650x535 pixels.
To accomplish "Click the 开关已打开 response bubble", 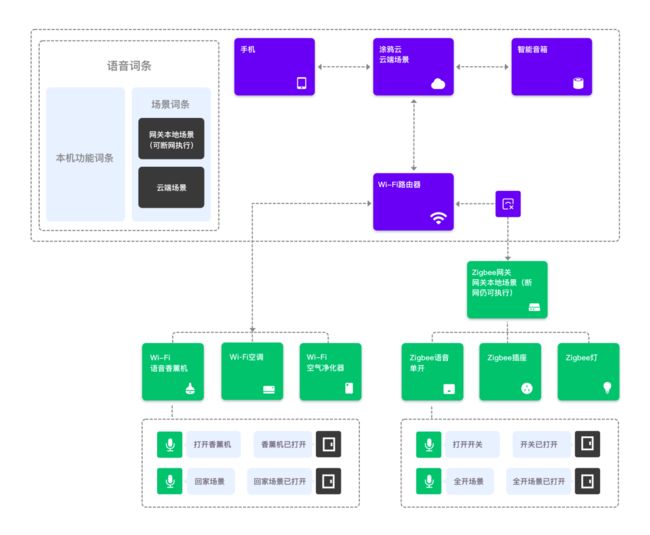I will [x=542, y=444].
